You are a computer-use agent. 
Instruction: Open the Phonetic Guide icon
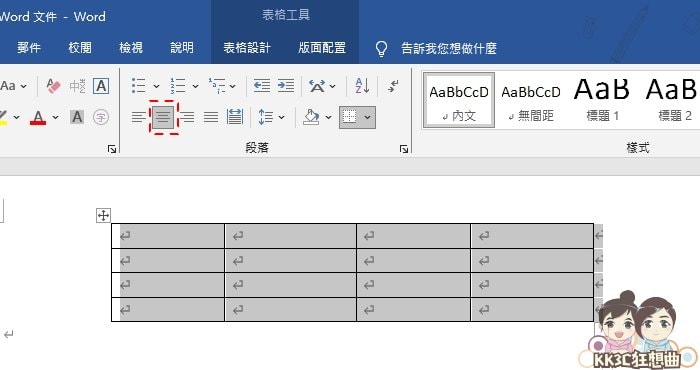coord(77,86)
